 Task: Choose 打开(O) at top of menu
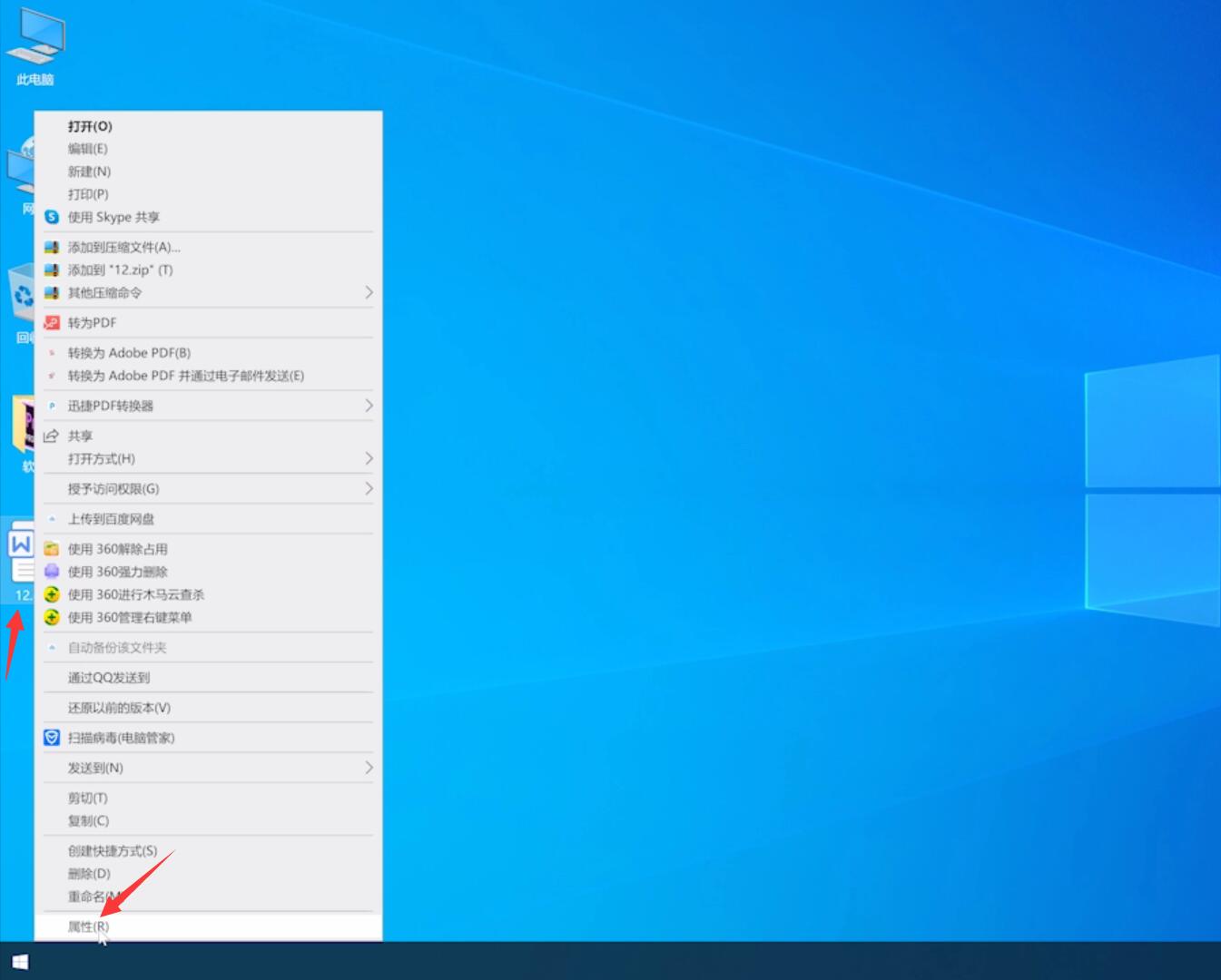(x=90, y=126)
